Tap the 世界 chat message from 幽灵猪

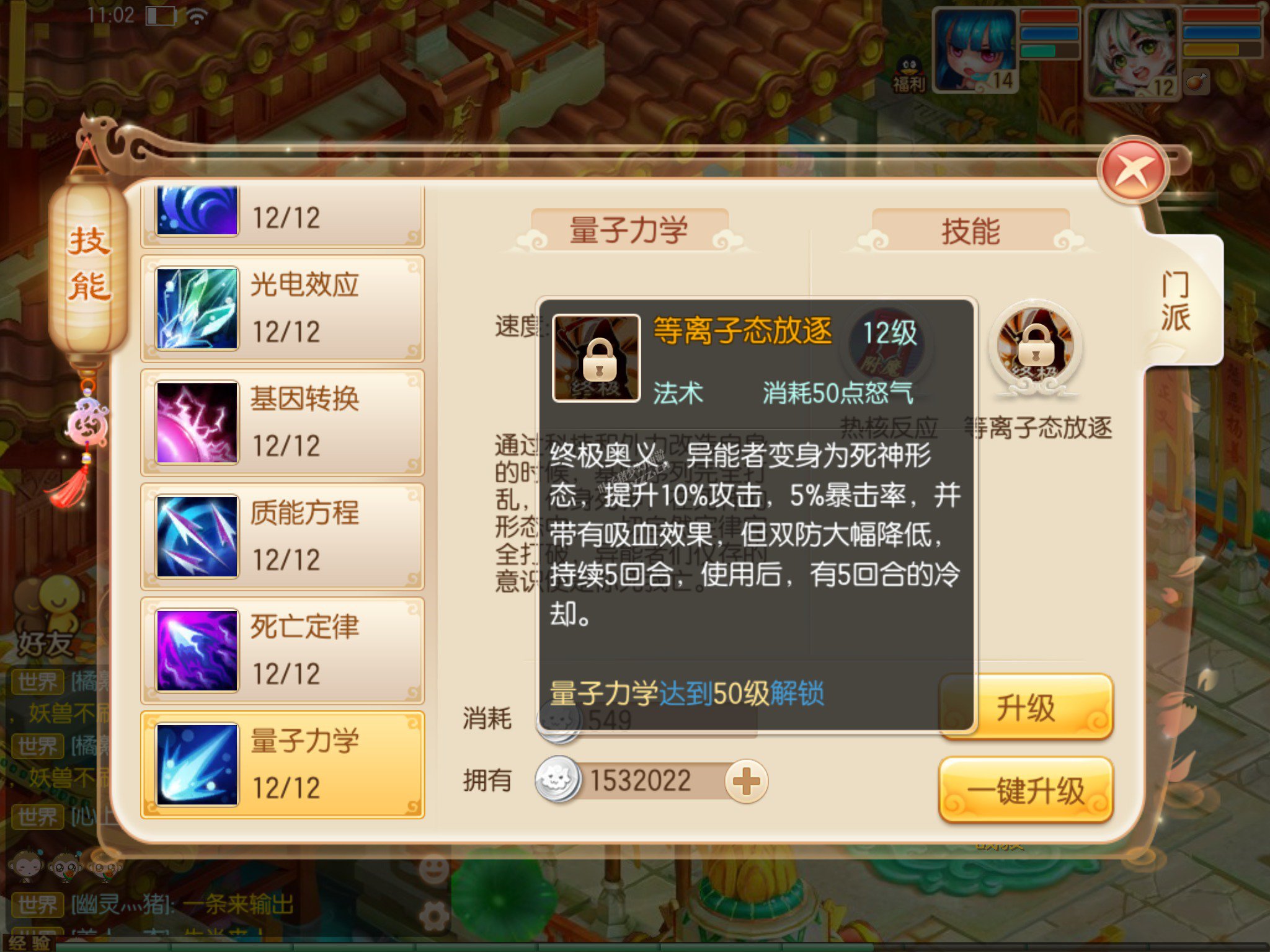153,905
